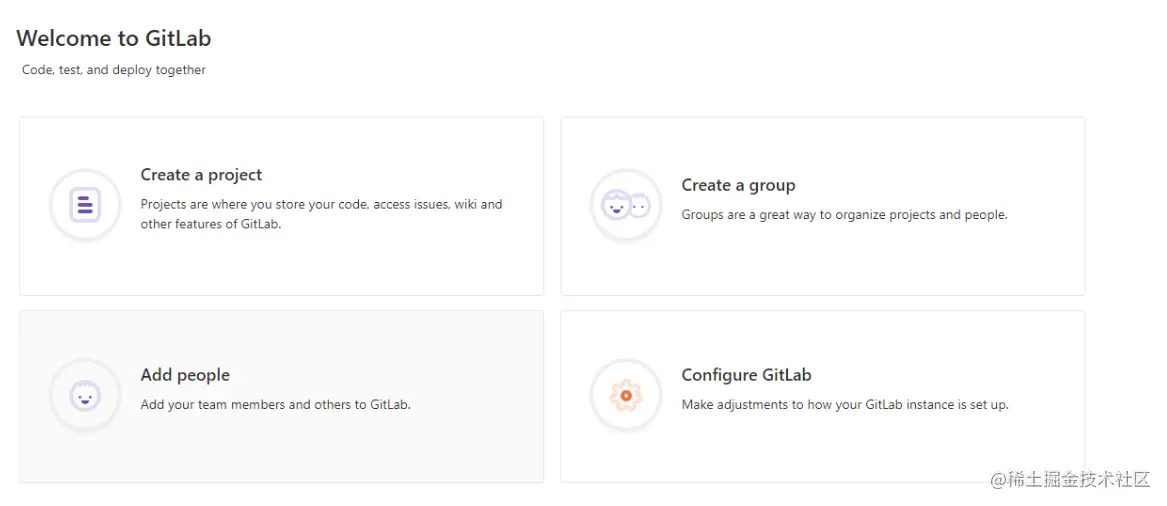Image resolution: width=1167 pixels, height=506 pixels.
Task: Open the Create a group heading link
Action: click(x=738, y=185)
